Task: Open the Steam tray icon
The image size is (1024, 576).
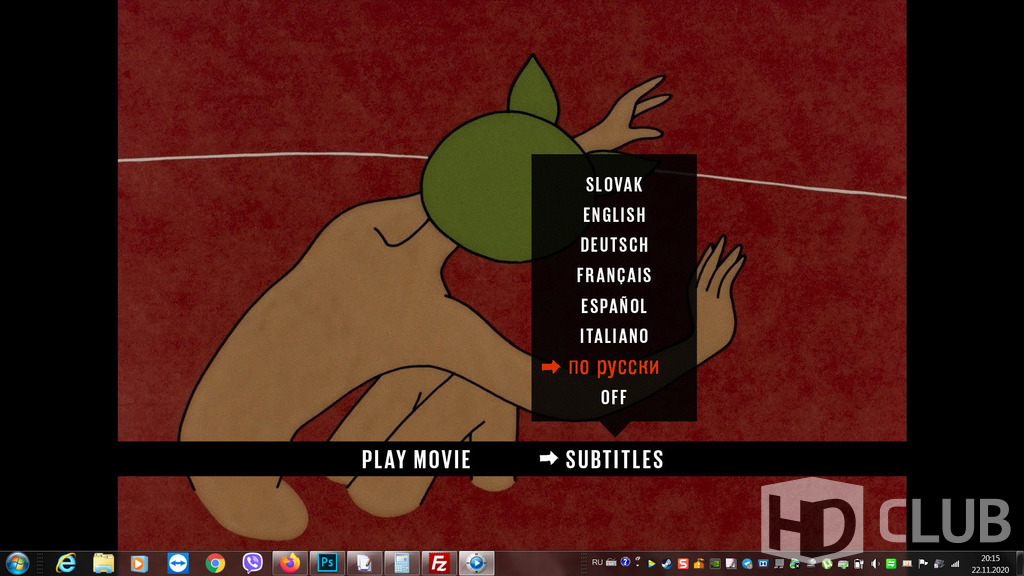Action: coord(667,564)
